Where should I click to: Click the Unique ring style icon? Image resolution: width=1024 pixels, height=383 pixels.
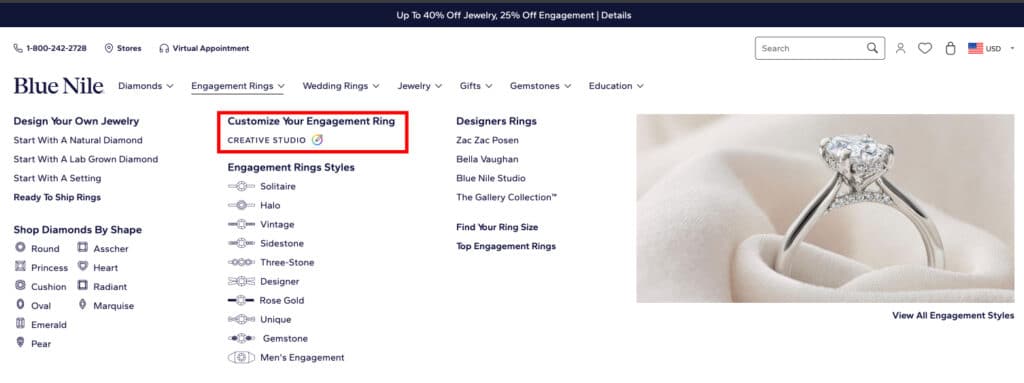click(x=241, y=319)
